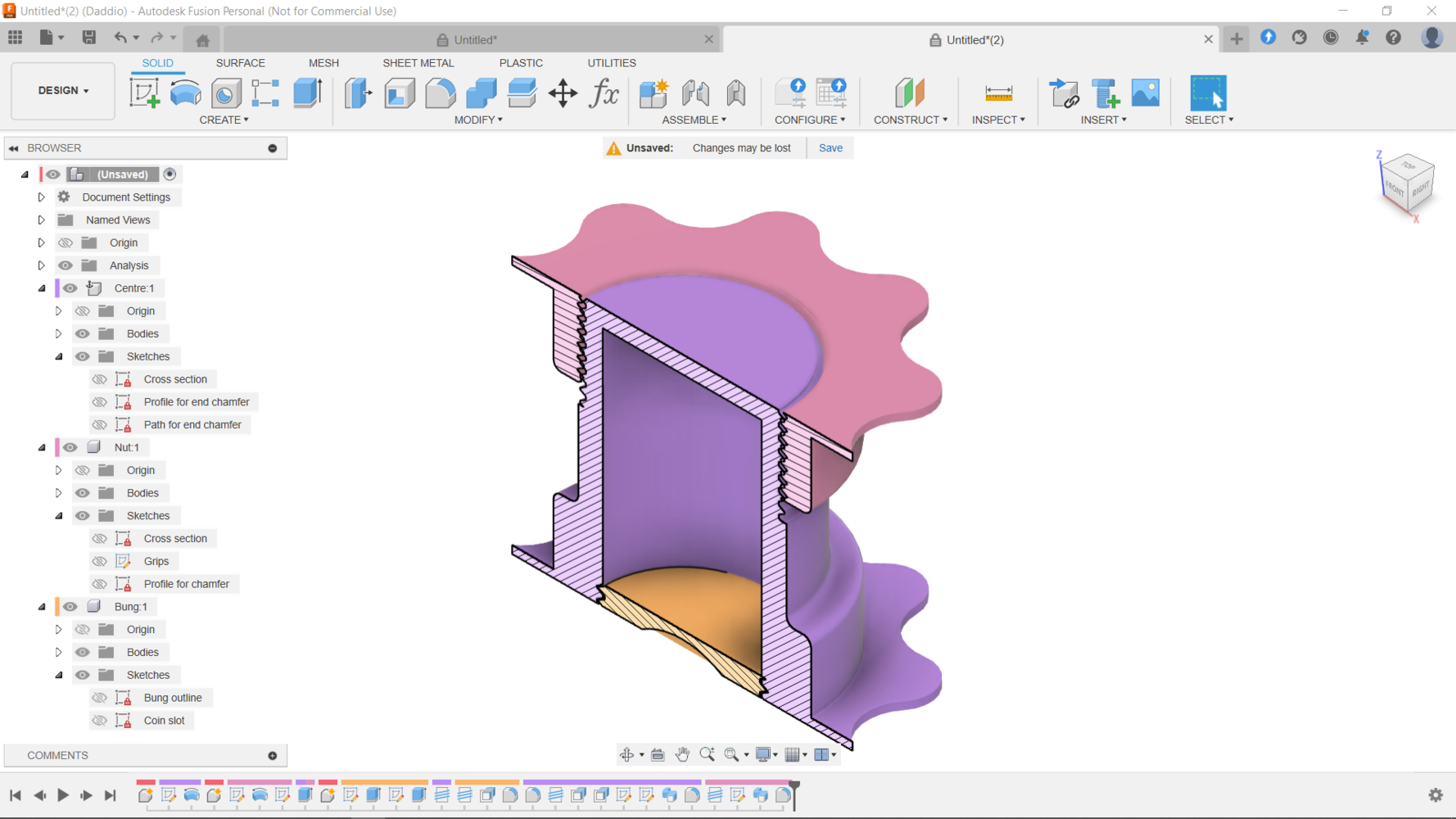Expand the Named Views folder
The image size is (1456, 819).
[41, 220]
